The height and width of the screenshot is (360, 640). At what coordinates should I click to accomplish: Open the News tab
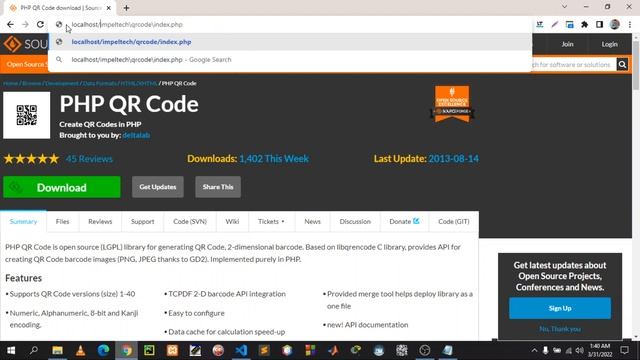point(312,222)
